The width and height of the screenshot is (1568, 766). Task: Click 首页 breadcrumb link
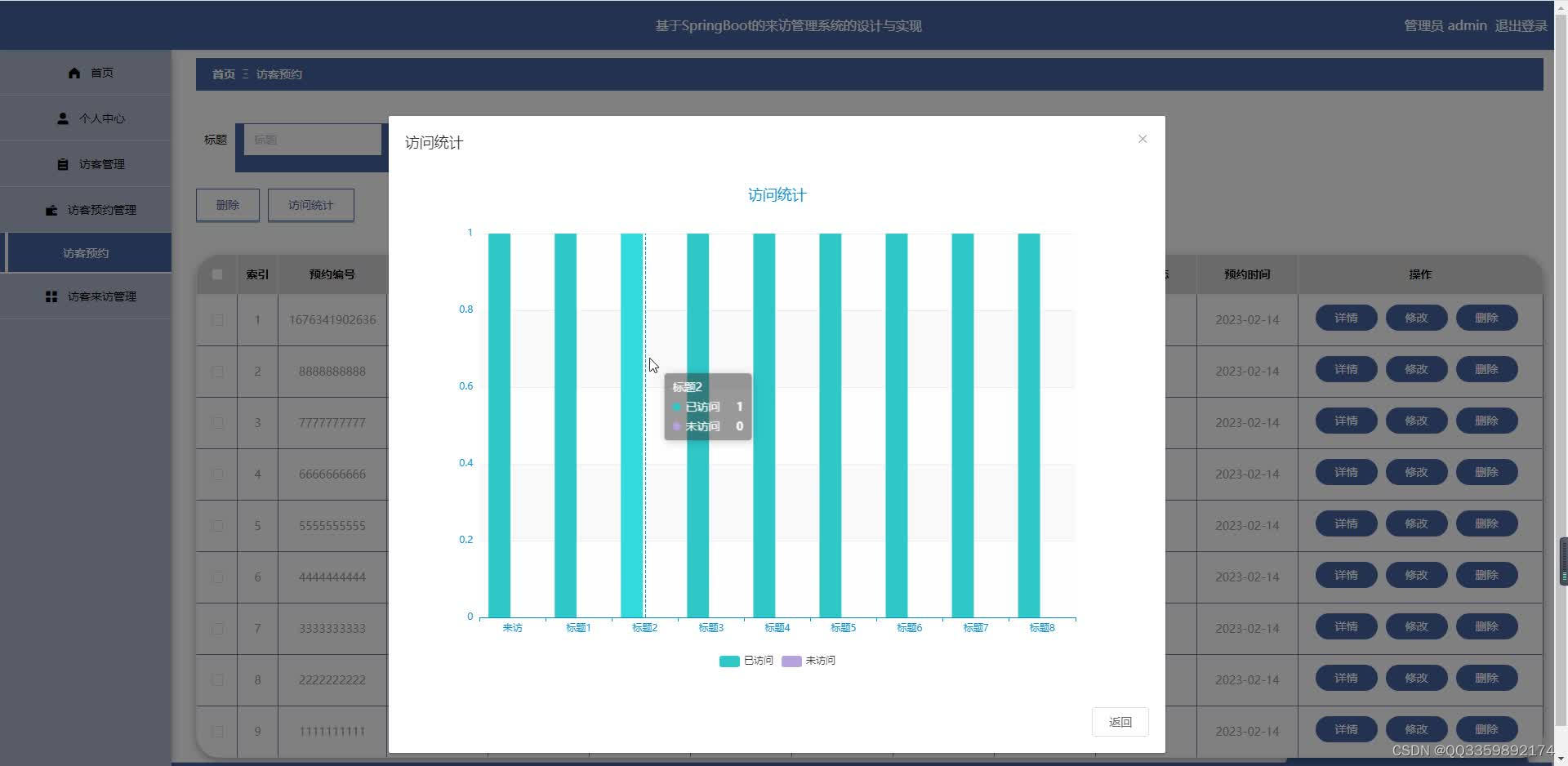224,74
